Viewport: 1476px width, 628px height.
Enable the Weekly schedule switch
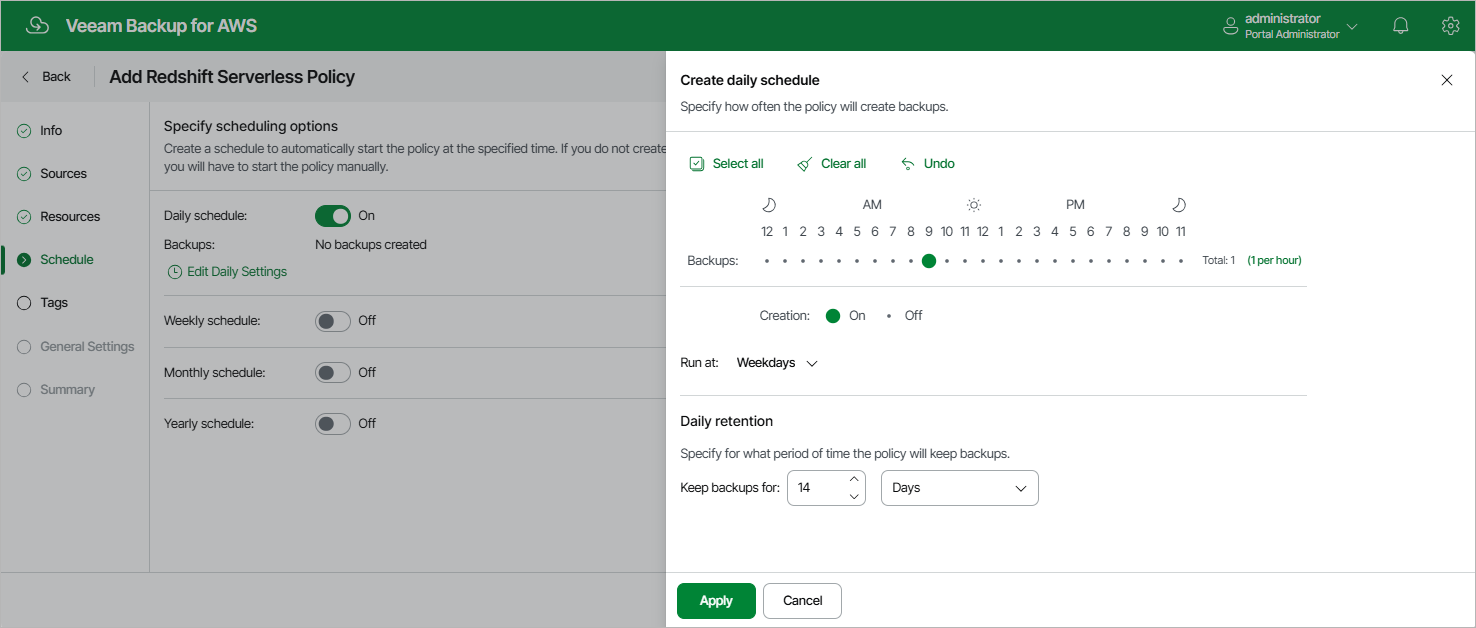333,321
